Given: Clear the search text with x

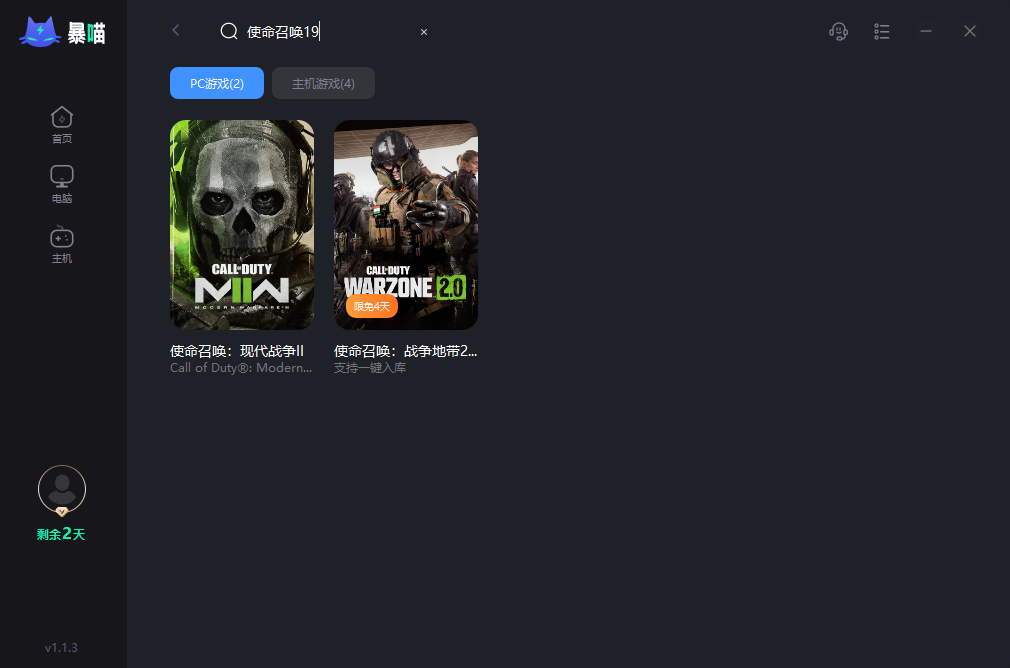Looking at the screenshot, I should tap(424, 32).
